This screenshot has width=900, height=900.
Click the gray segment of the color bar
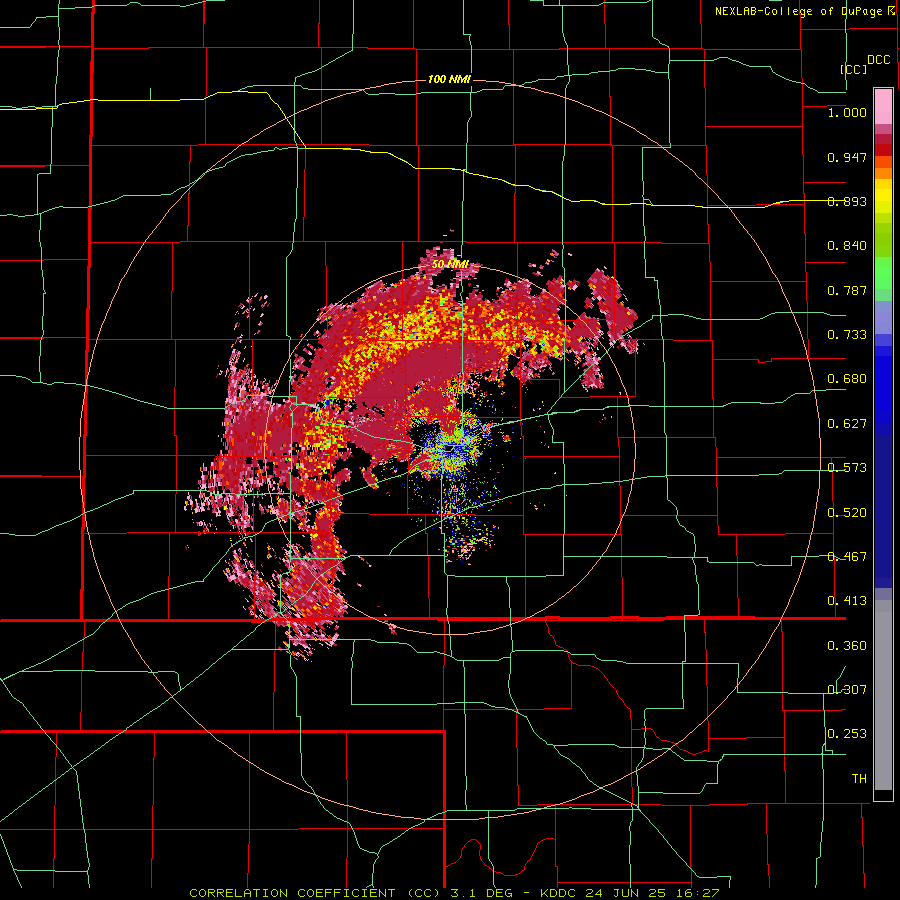(x=883, y=695)
